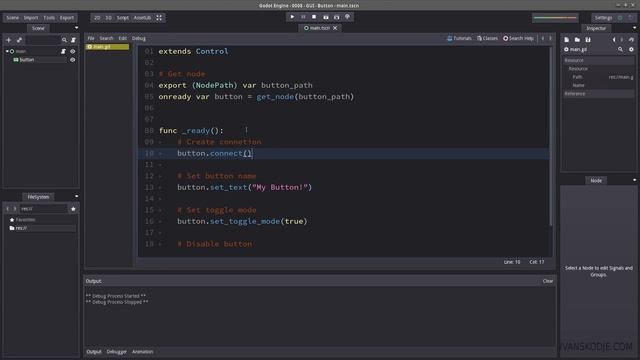Select main.gd in script list
This screenshot has height=360, width=640.
107,47
